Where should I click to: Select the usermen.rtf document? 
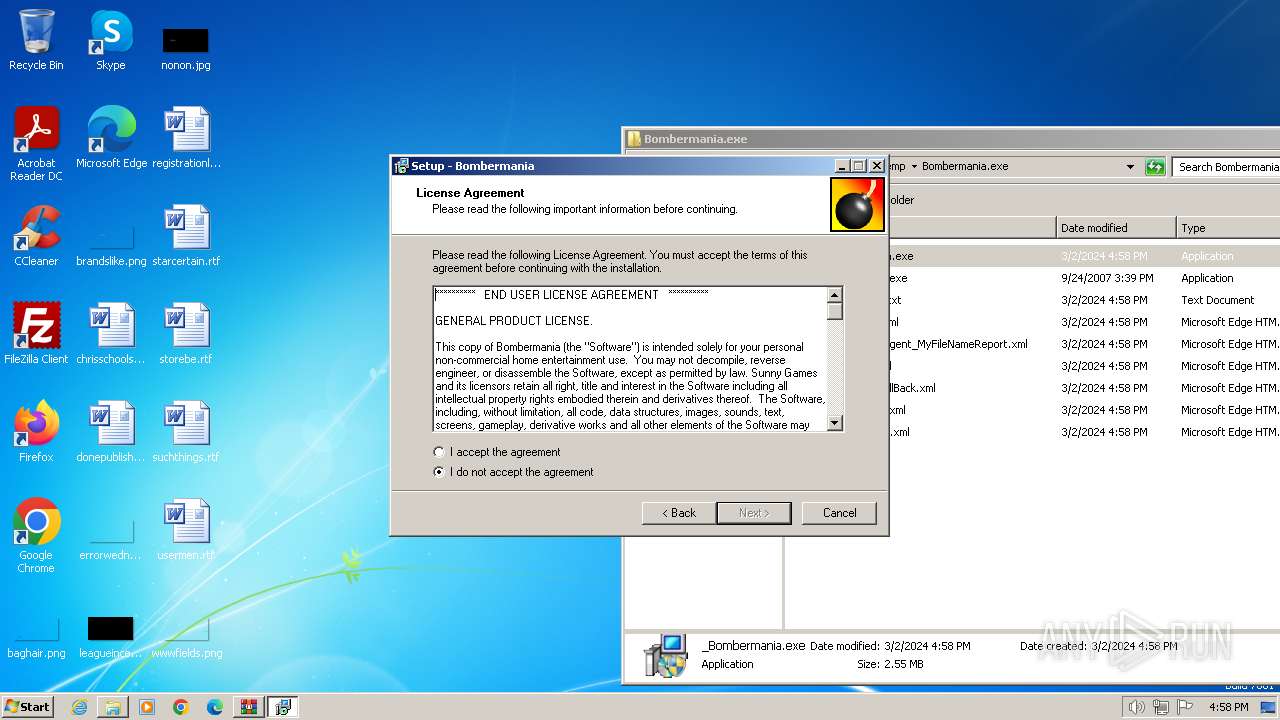click(186, 530)
